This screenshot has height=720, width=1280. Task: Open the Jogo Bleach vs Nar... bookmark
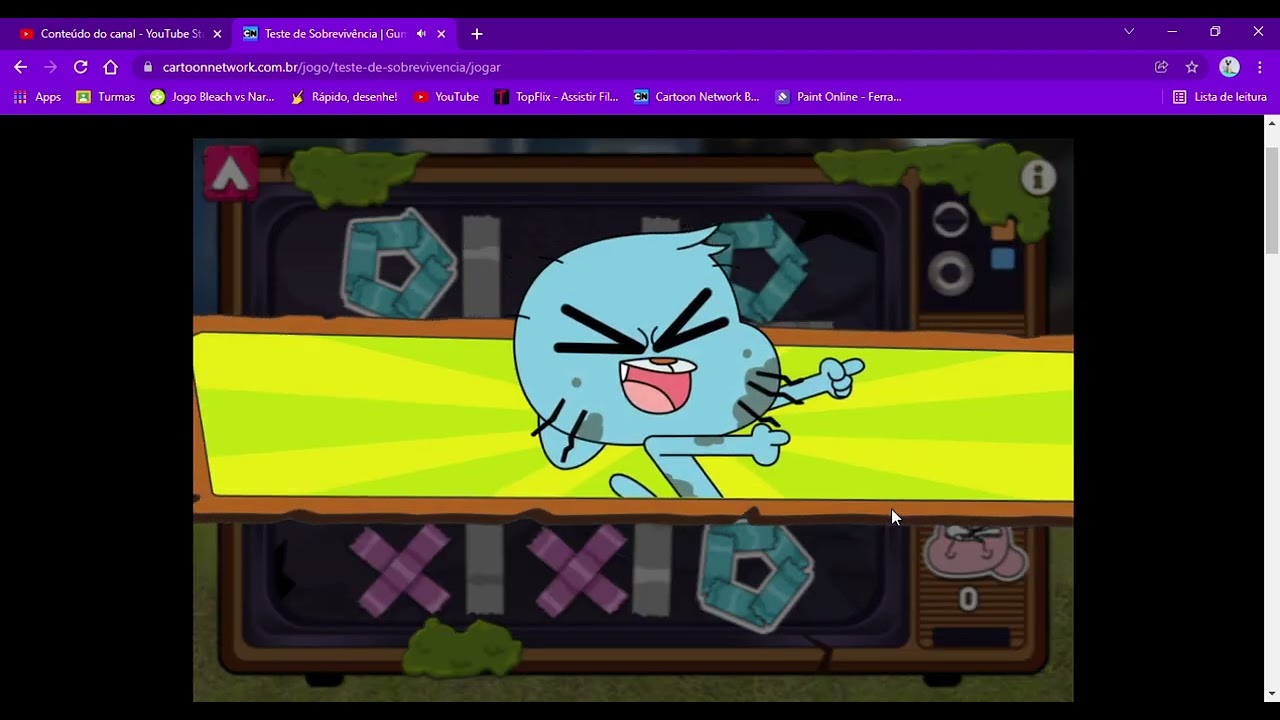point(212,97)
